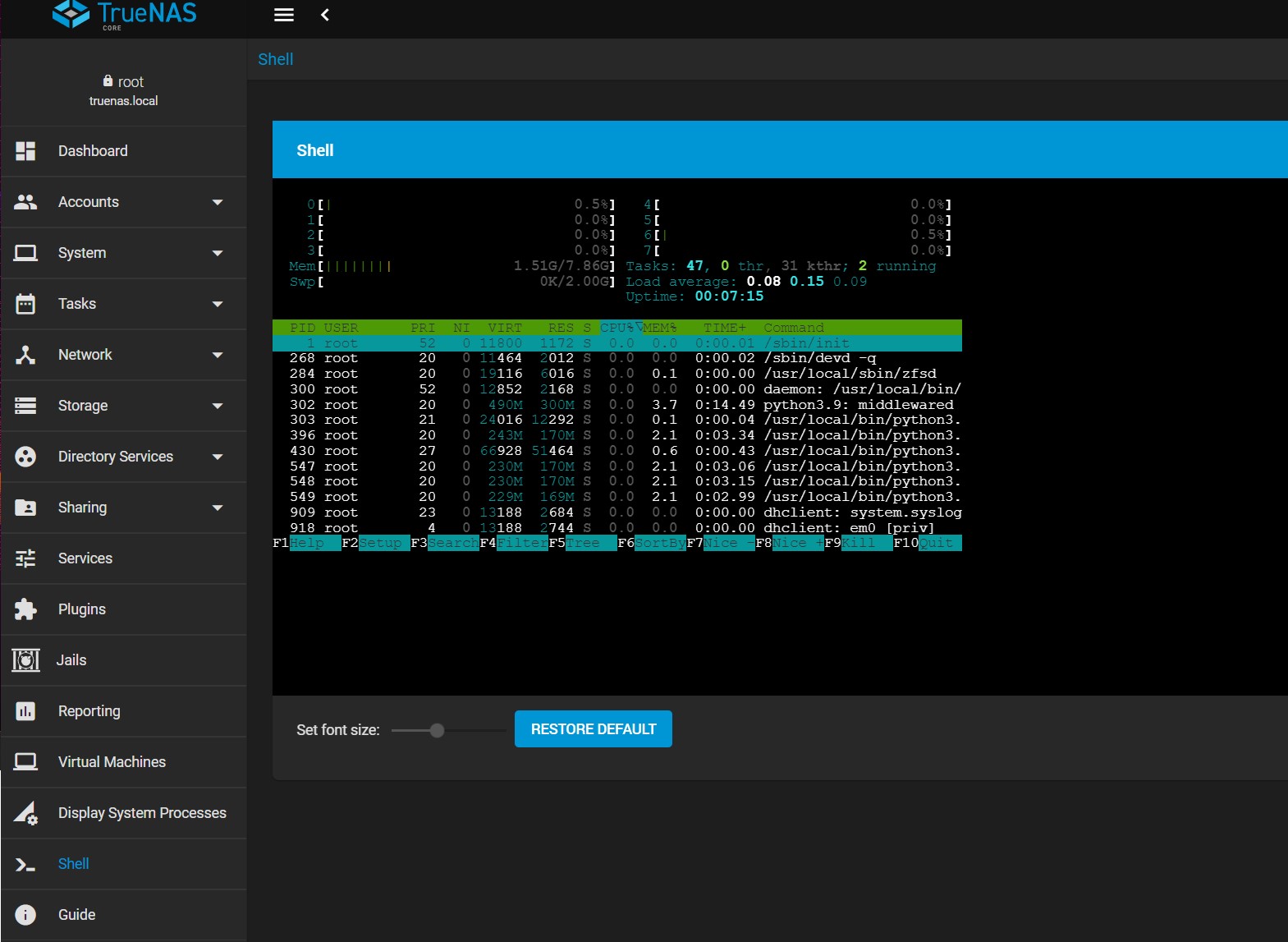This screenshot has height=942, width=1288.
Task: Click F3 Search in htop footer
Action: (445, 543)
